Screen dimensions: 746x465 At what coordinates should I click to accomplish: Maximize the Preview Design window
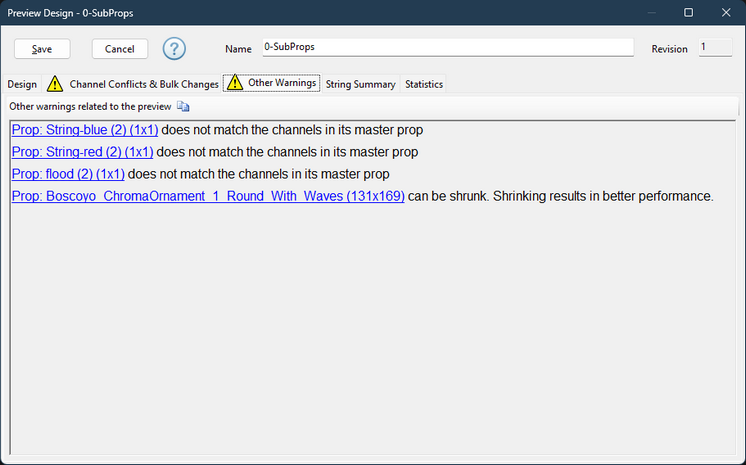[x=688, y=12]
